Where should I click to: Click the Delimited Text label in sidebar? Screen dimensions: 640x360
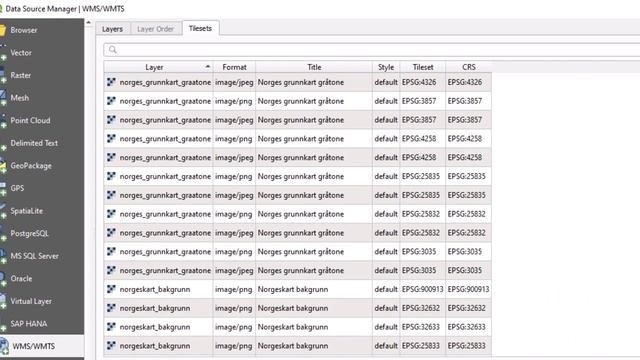point(34,143)
